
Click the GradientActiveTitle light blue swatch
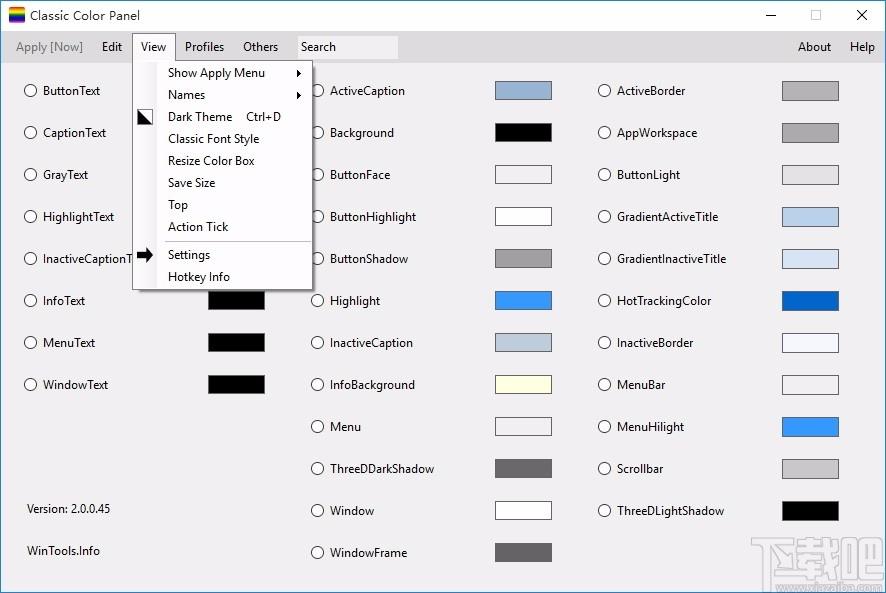tap(810, 217)
